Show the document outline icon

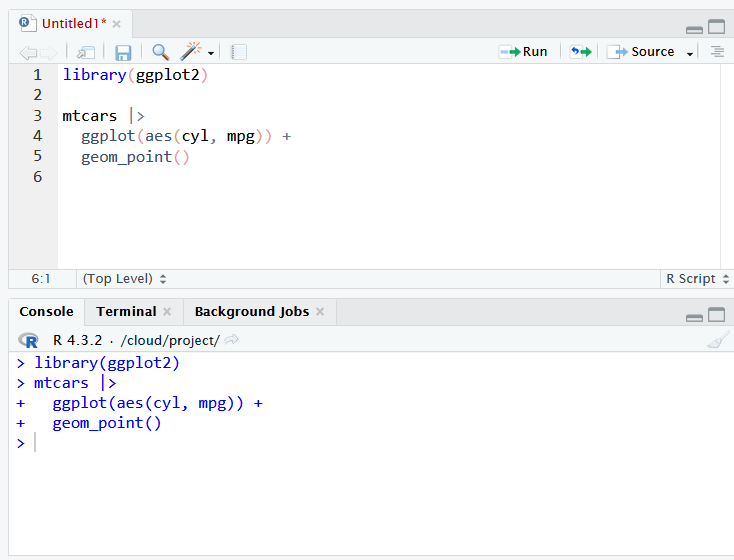coord(717,52)
